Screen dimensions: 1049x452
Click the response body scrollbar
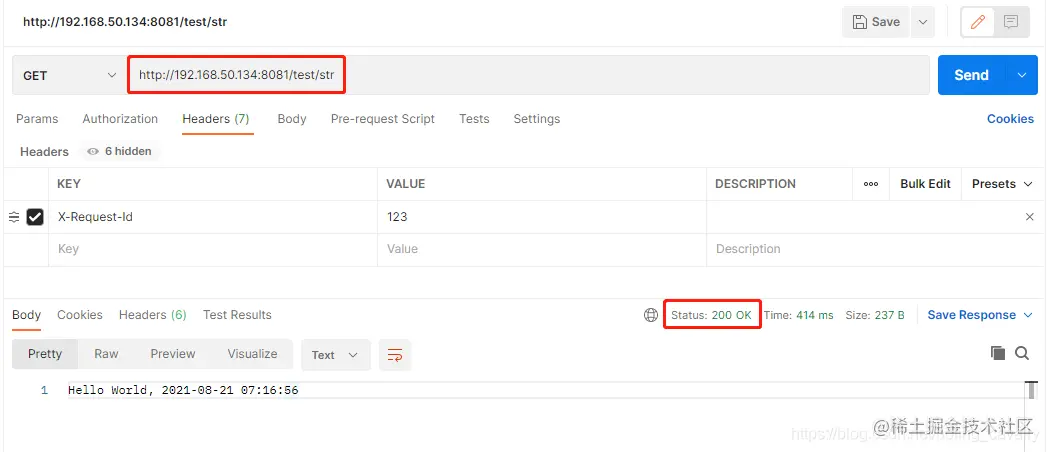coord(1032,390)
